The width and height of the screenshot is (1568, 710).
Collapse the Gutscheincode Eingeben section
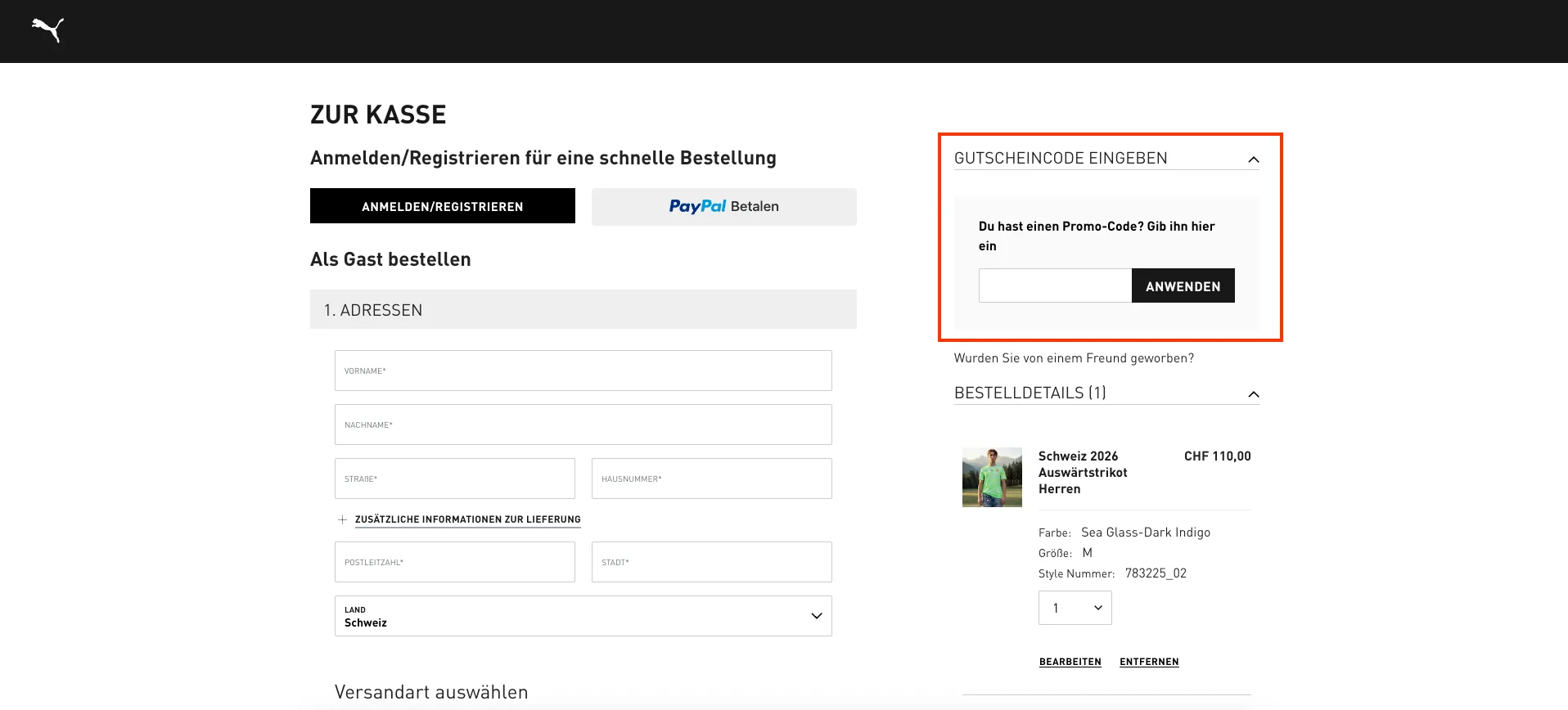click(1255, 159)
